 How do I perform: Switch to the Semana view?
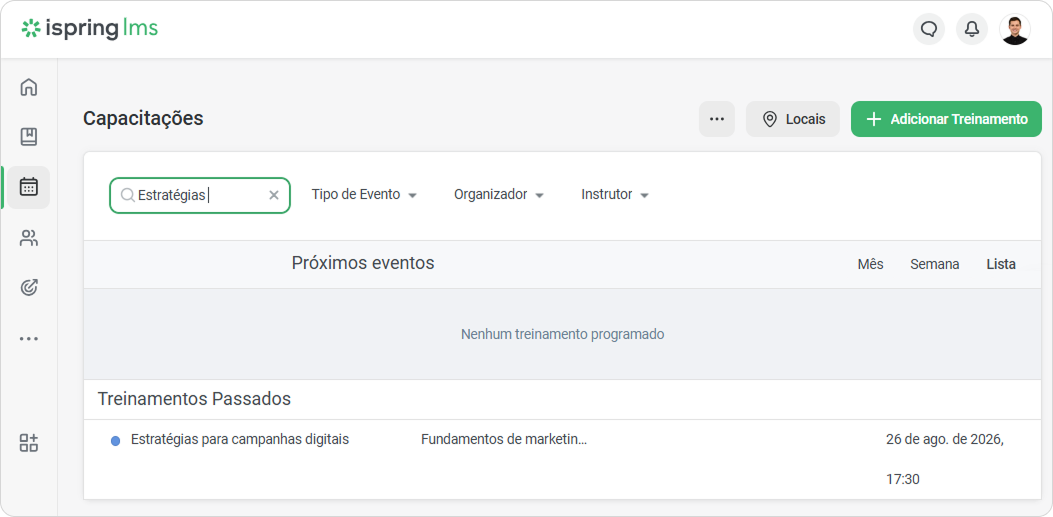tap(934, 265)
